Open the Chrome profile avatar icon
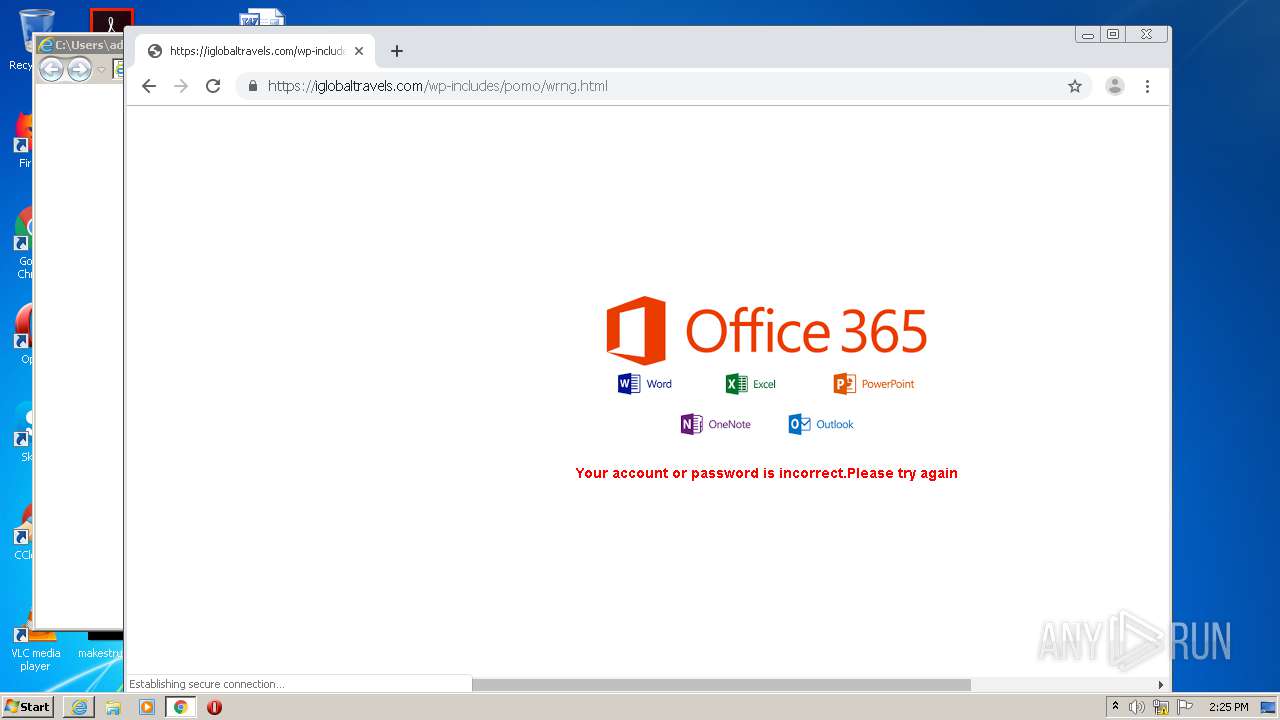 [x=1115, y=86]
